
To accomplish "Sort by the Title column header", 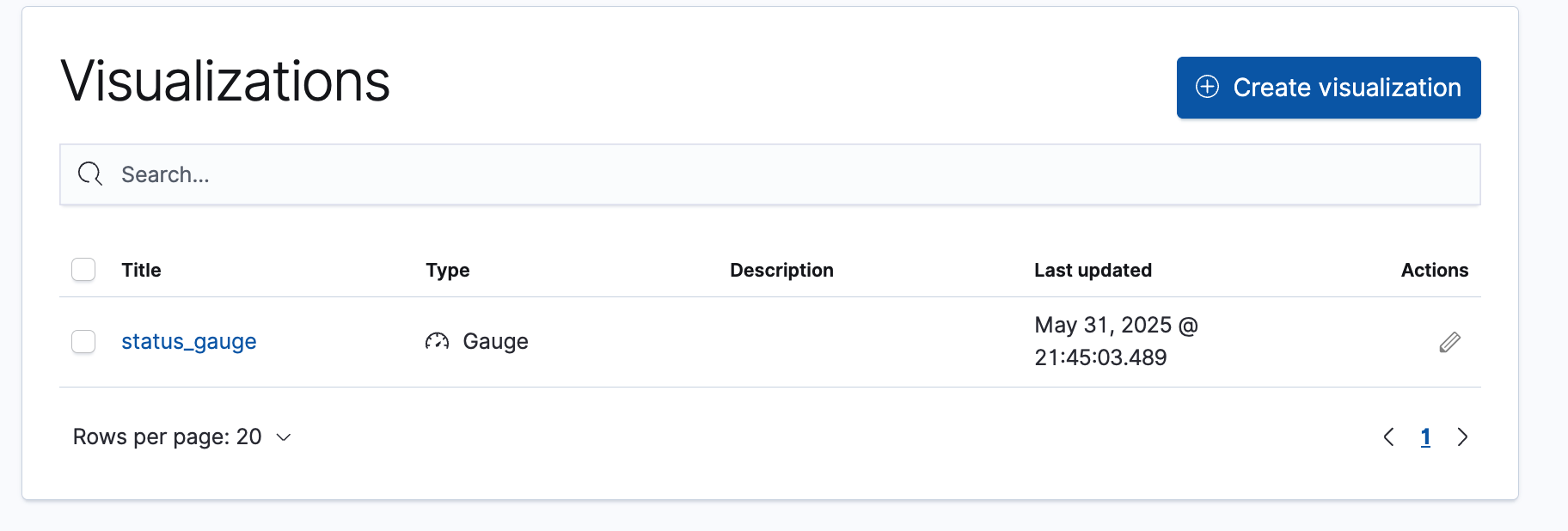I will (x=141, y=270).
